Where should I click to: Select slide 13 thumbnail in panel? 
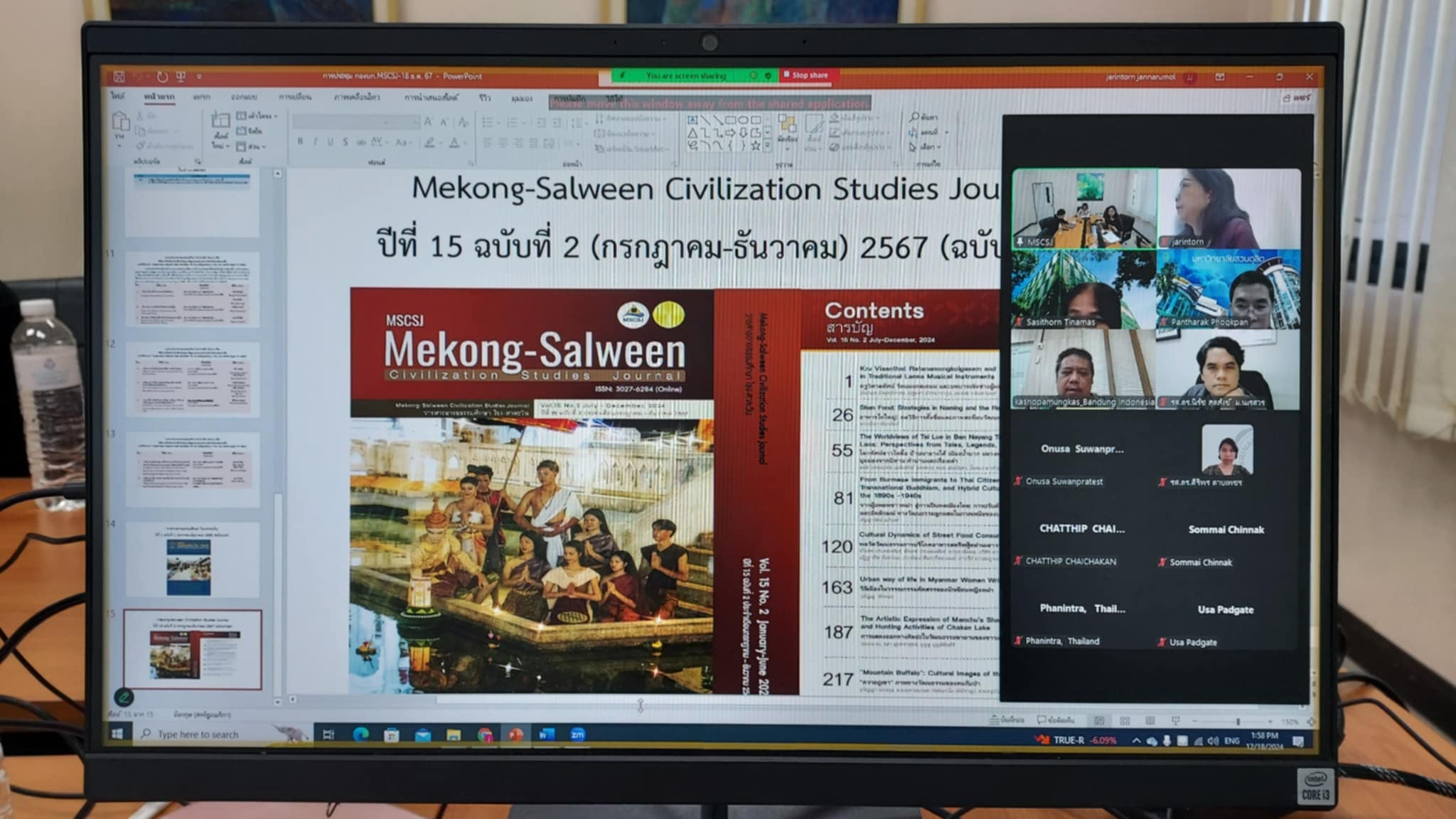192,469
